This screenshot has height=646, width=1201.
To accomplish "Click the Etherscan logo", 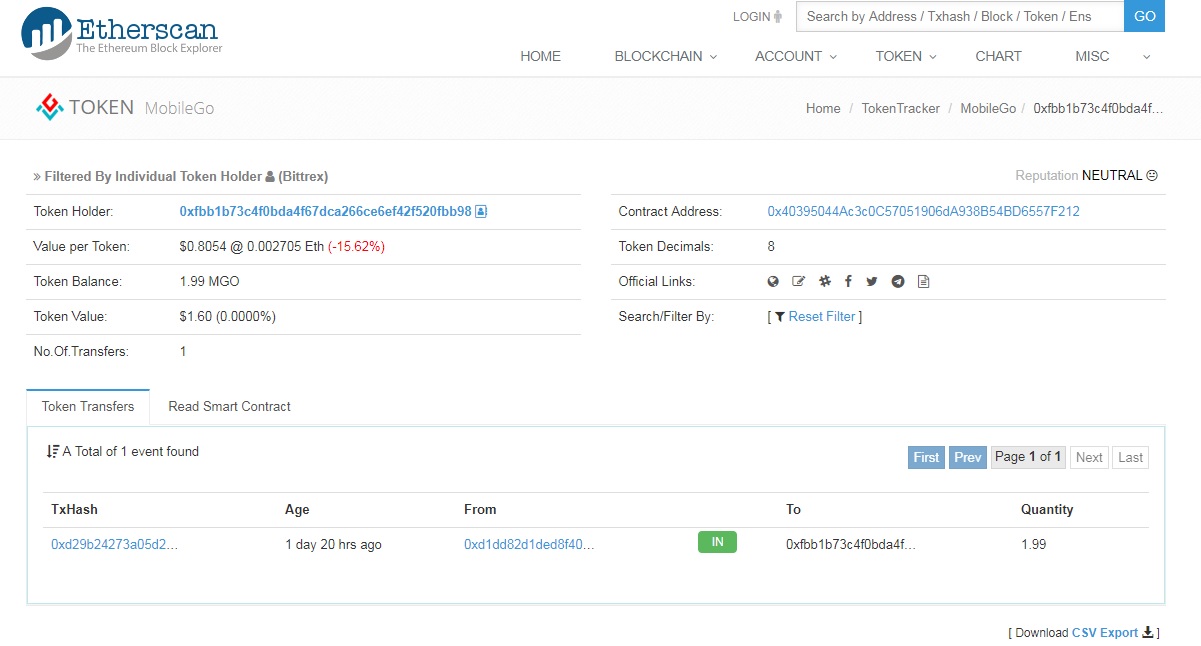I will tap(121, 32).
